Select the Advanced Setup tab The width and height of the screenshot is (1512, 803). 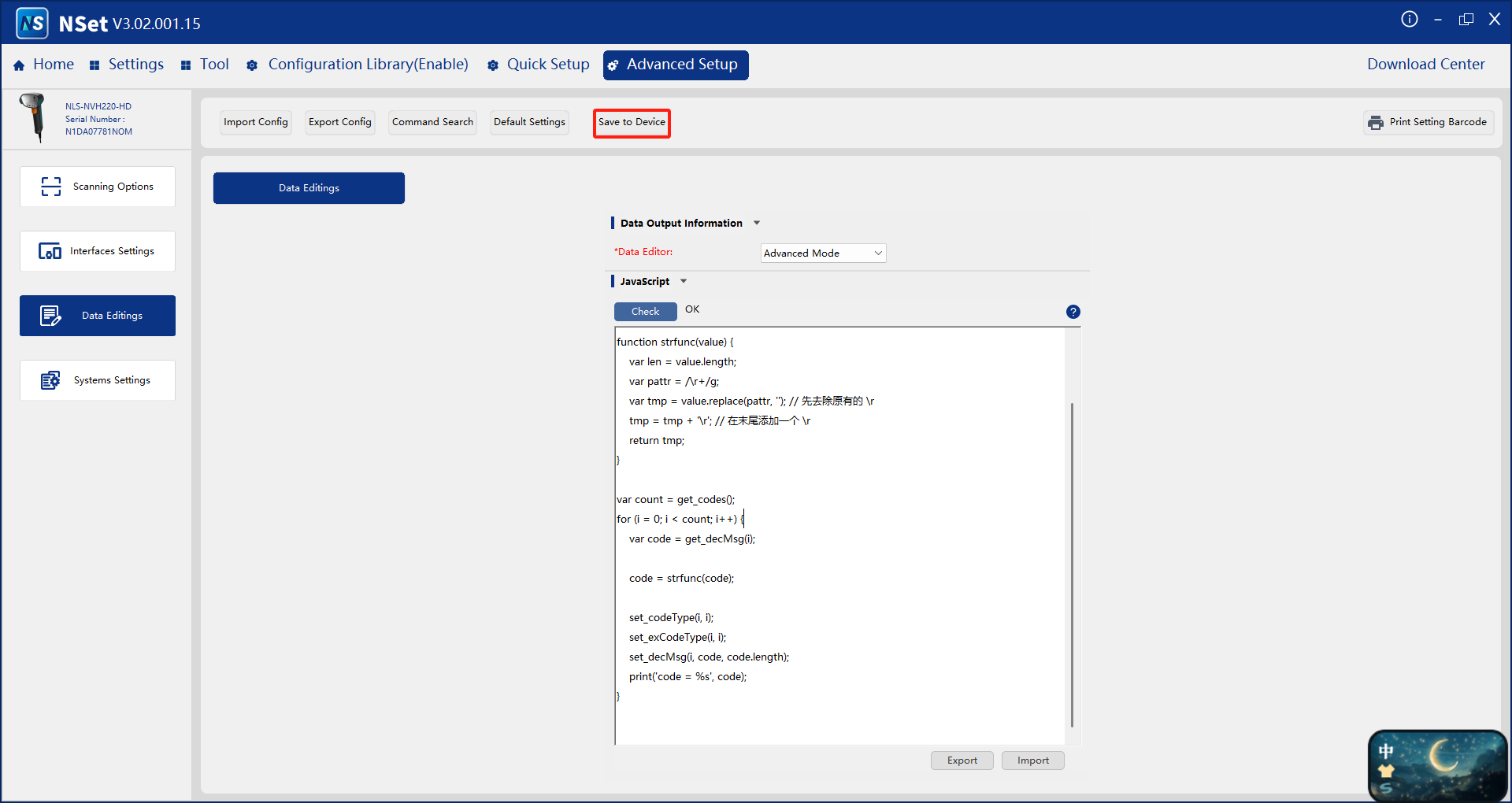point(676,65)
